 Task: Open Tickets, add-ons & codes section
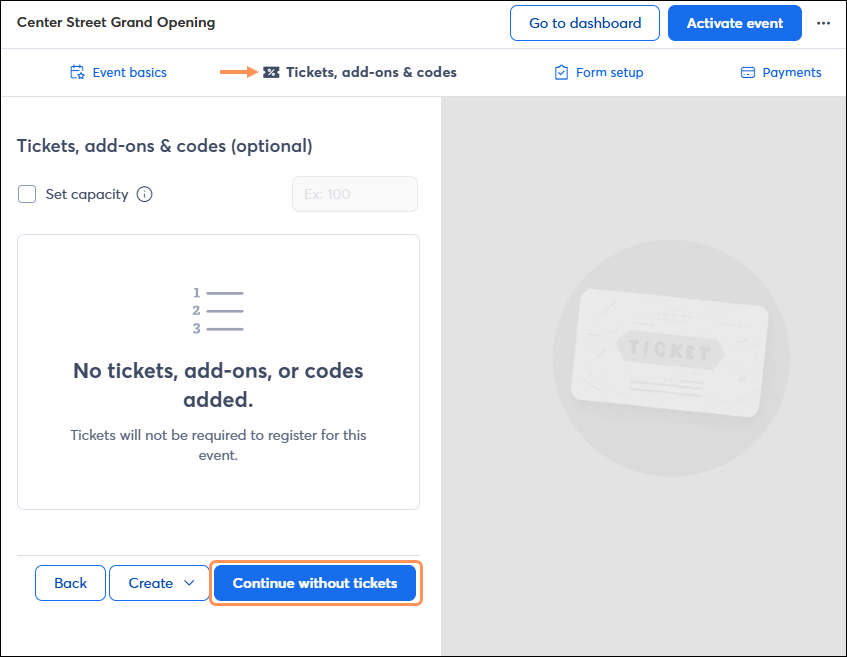pyautogui.click(x=360, y=72)
